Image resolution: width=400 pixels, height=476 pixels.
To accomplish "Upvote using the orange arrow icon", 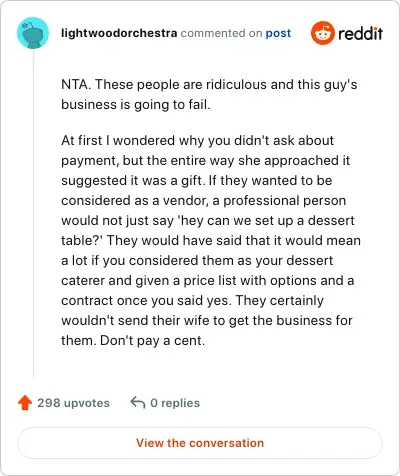I will (25, 403).
